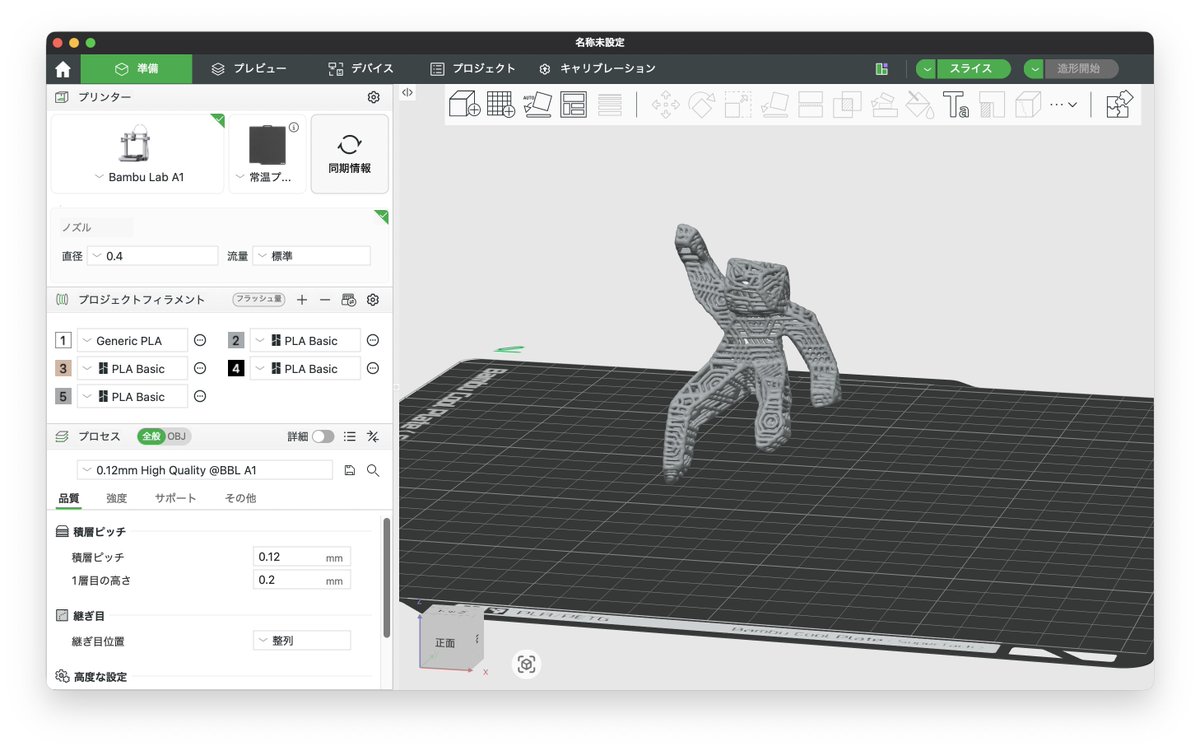Click the スライス slice button
This screenshot has width=1200, height=751.
click(973, 69)
